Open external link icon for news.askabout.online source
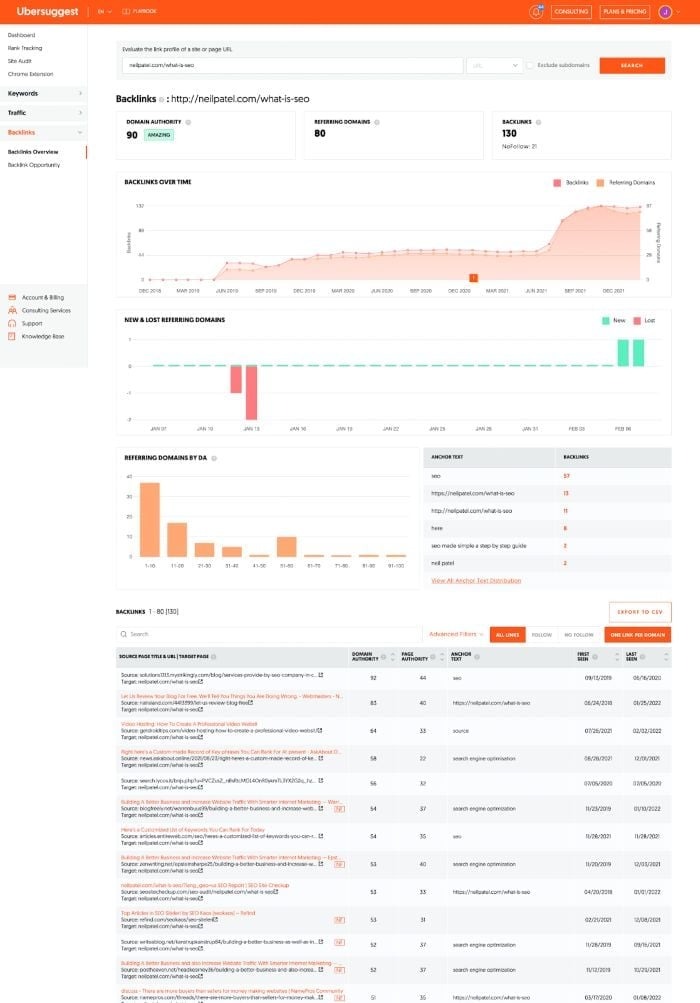Image resolution: width=700 pixels, height=1003 pixels. click(321, 758)
